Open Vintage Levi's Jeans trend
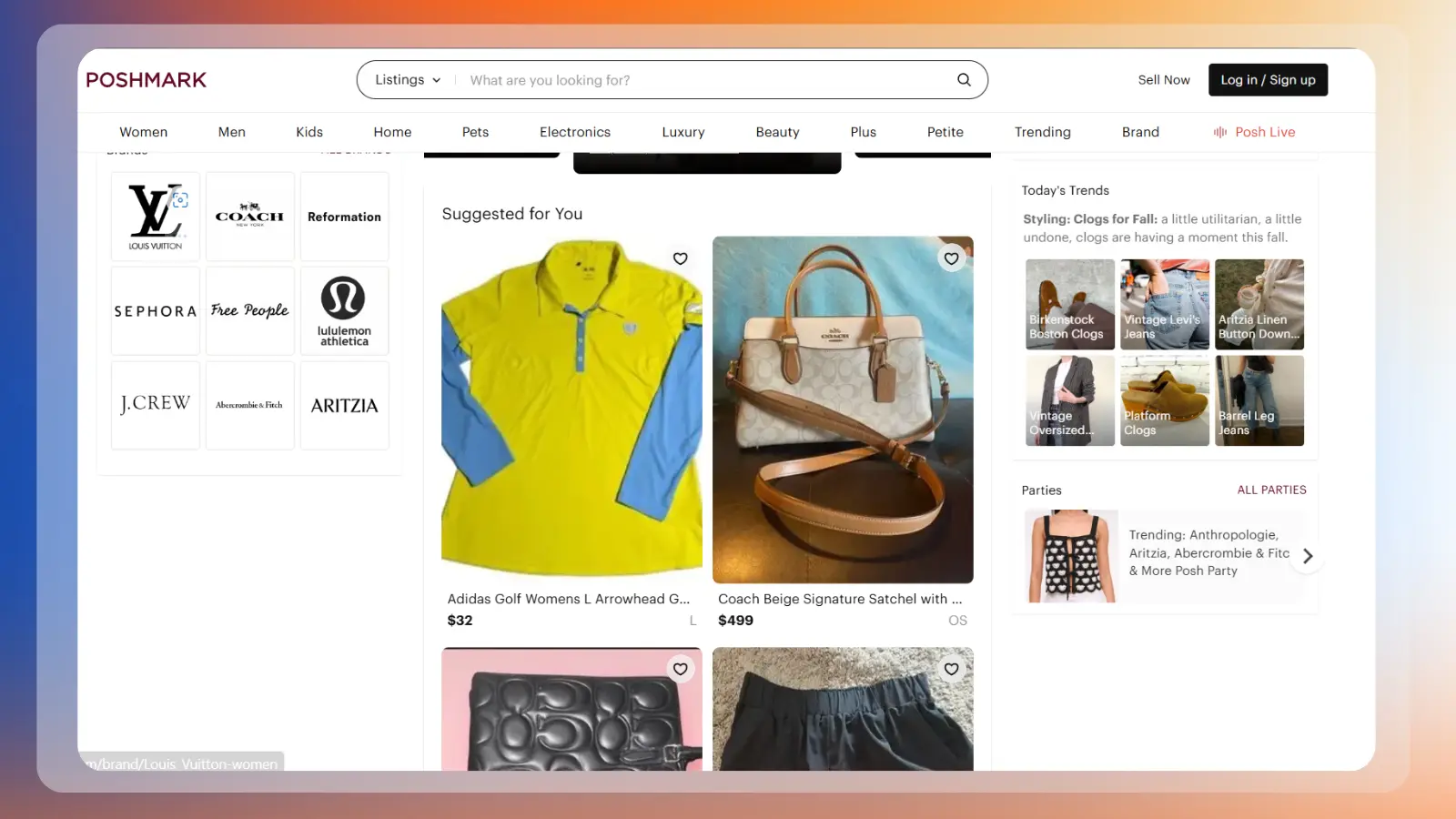The image size is (1456, 819). click(1165, 304)
